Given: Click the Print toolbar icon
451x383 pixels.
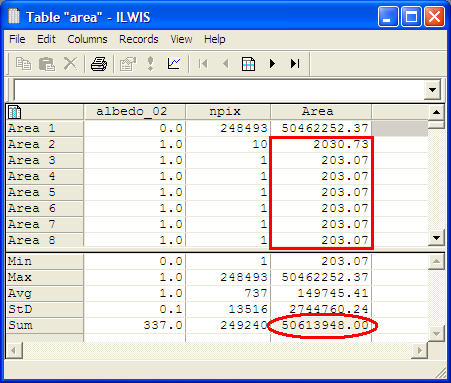Looking at the screenshot, I should pyautogui.click(x=99, y=63).
